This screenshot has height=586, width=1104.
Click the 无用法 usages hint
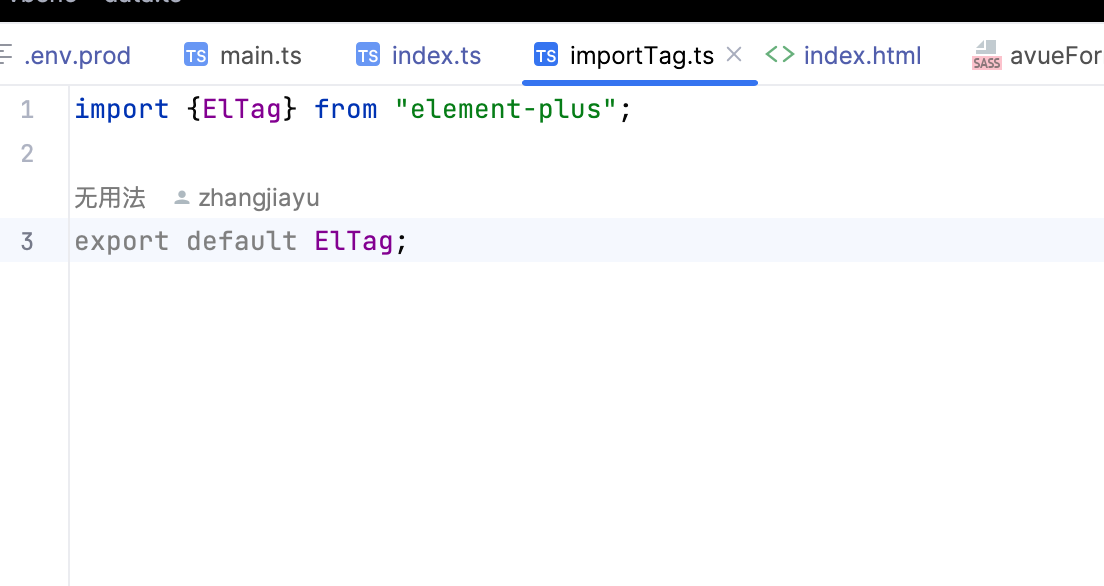[x=110, y=198]
